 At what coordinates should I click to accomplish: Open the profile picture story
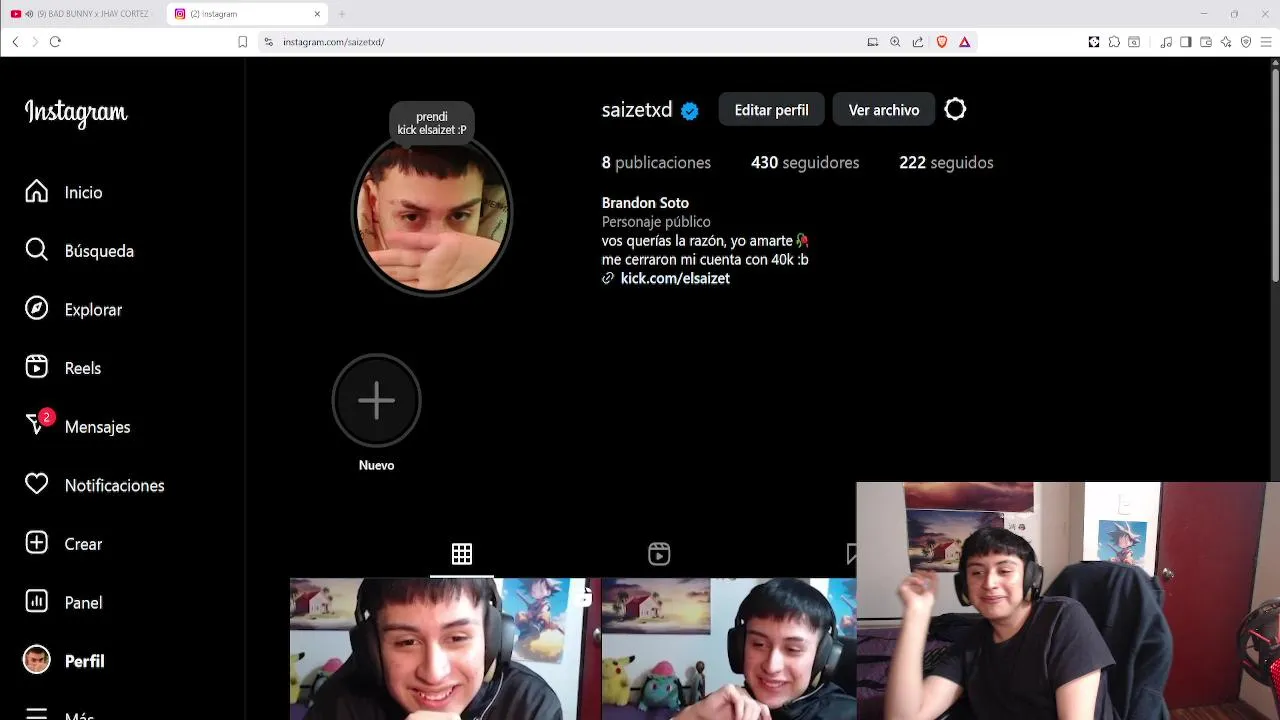pyautogui.click(x=432, y=213)
